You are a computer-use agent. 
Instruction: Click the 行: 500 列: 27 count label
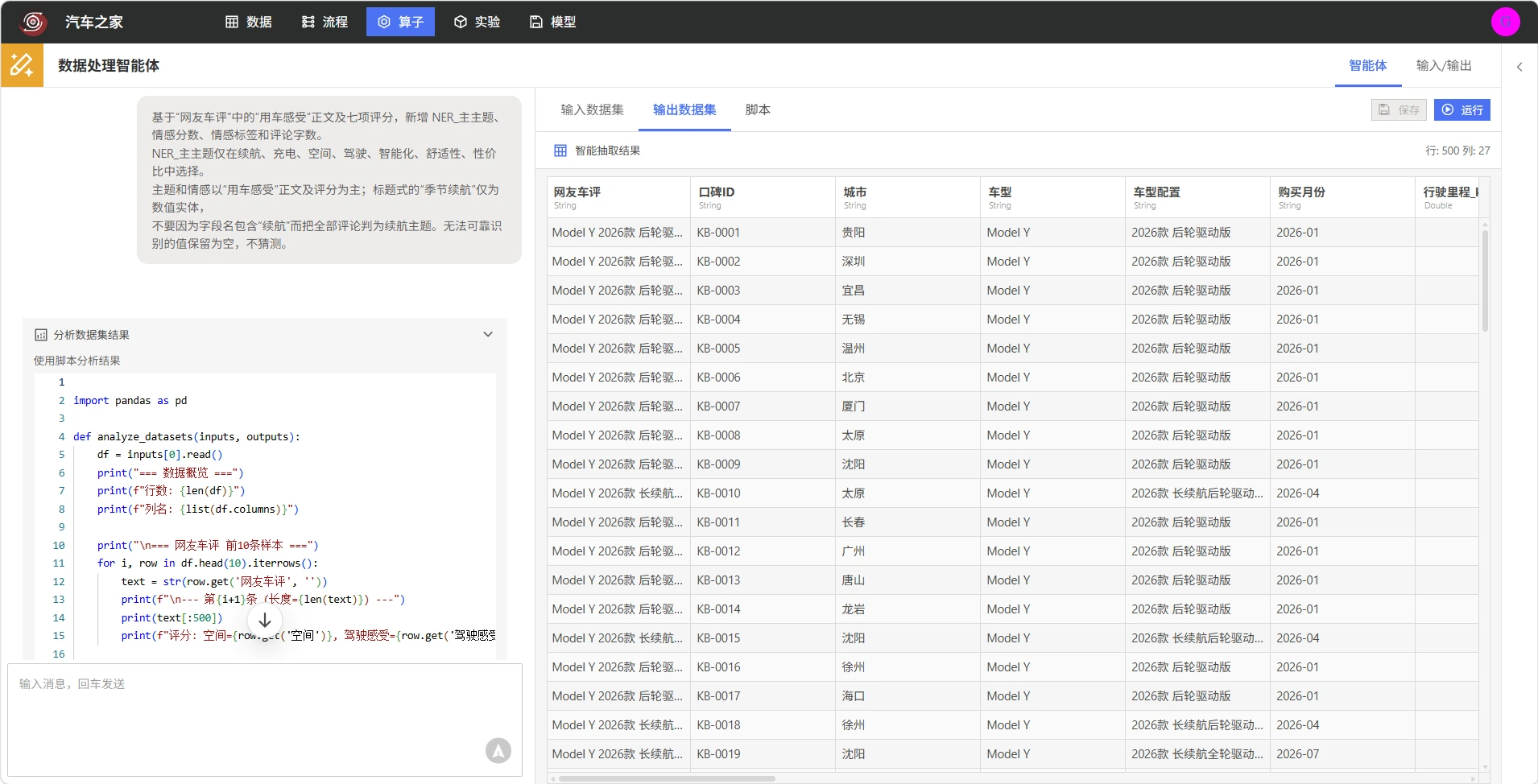click(x=1457, y=151)
